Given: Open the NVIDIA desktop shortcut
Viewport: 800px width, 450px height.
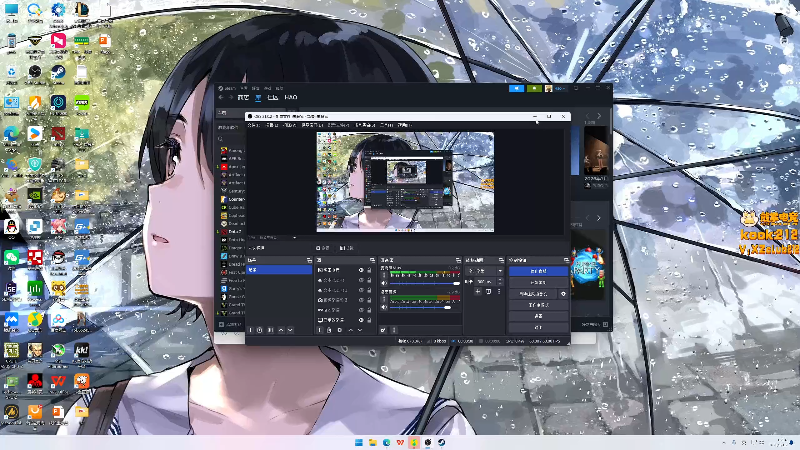Looking at the screenshot, I should point(35,195).
